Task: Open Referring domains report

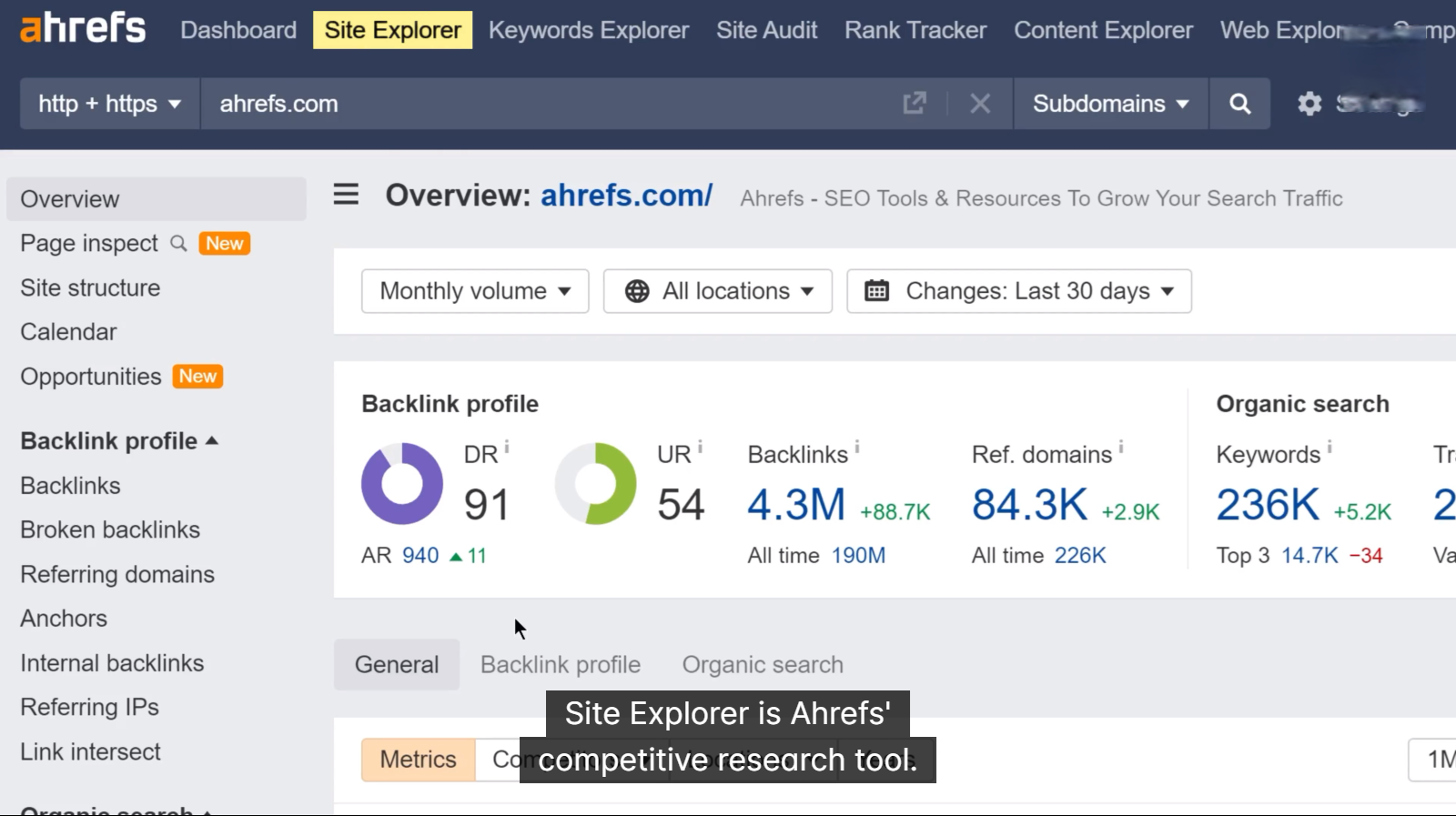Action: [117, 575]
